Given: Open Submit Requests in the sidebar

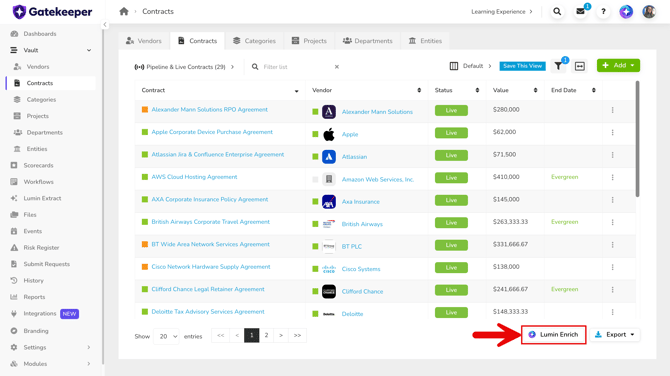Looking at the screenshot, I should 47,264.
